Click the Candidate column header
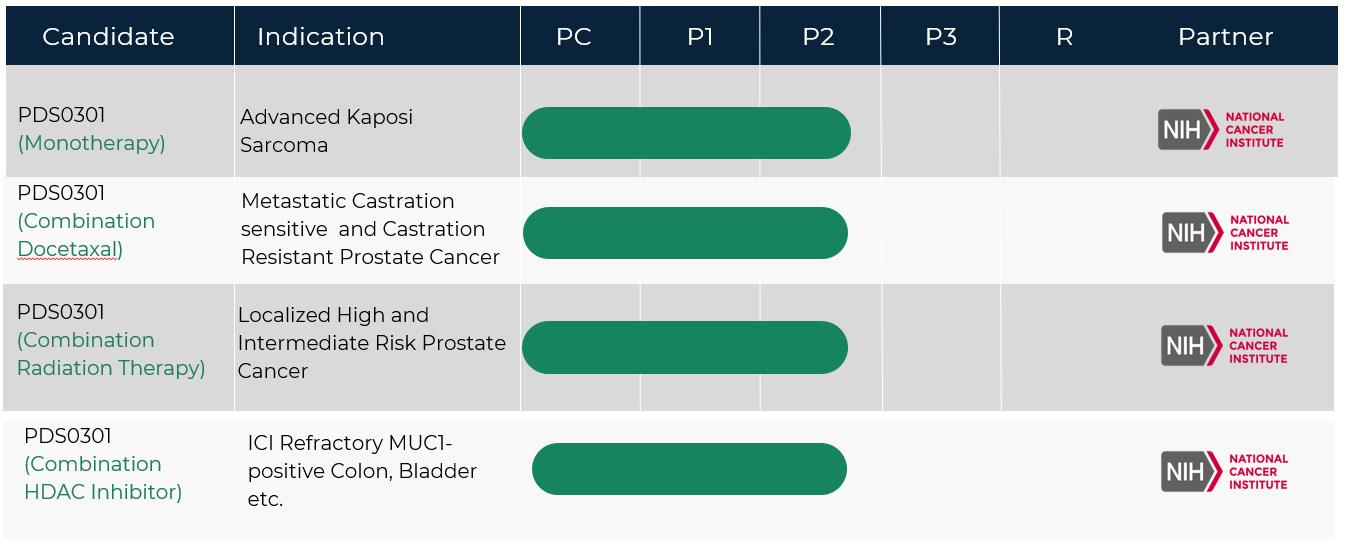Screen dimensions: 1347x549 108,37
